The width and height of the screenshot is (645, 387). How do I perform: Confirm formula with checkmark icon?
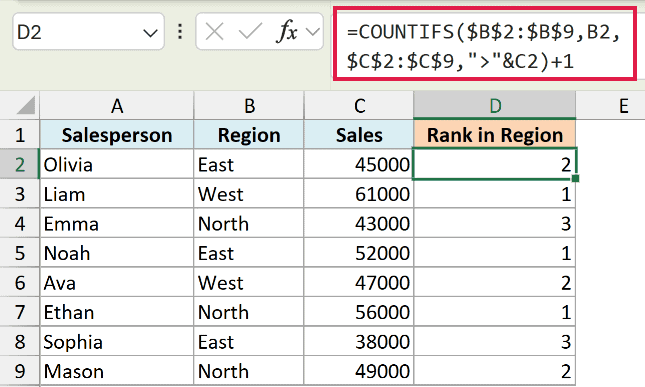pos(251,31)
